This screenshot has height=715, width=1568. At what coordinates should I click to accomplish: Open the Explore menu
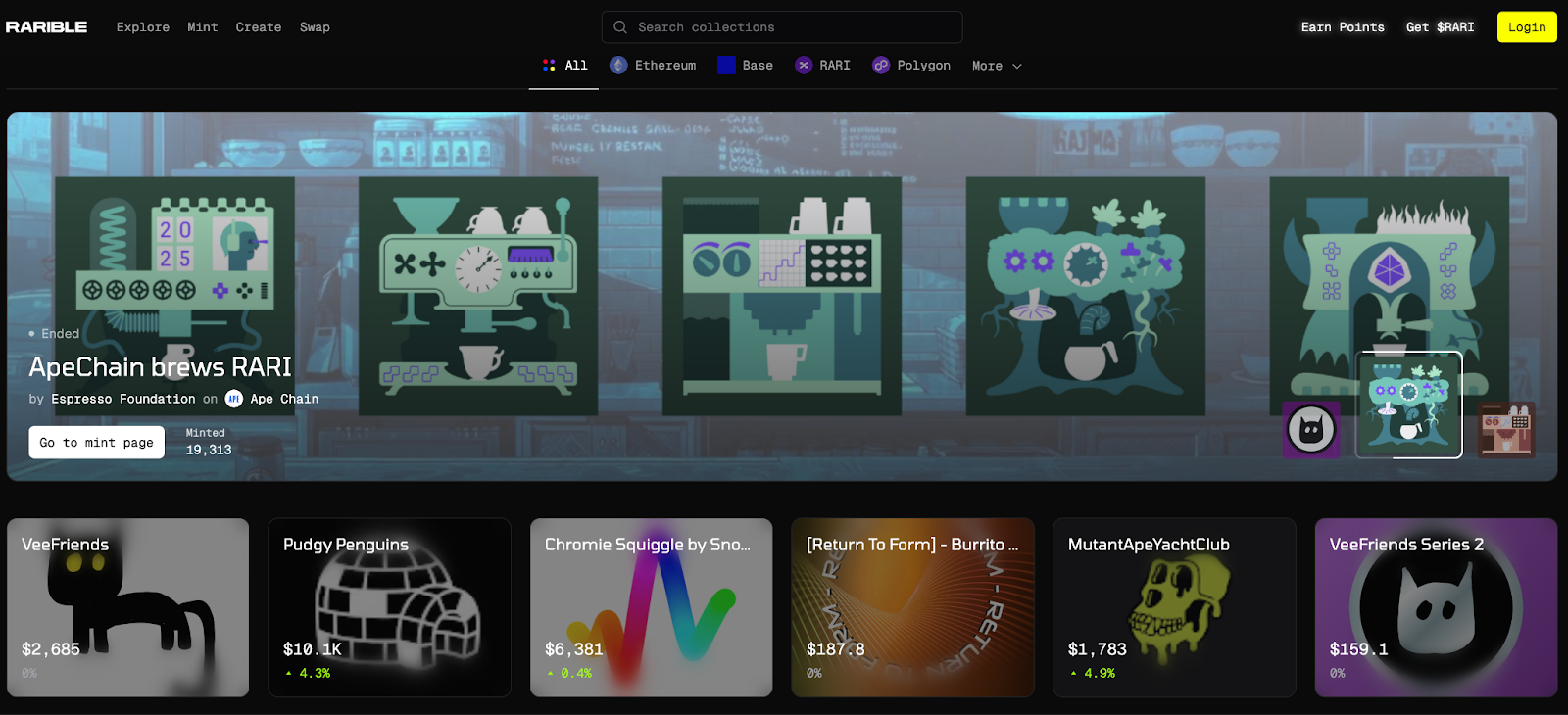point(143,27)
